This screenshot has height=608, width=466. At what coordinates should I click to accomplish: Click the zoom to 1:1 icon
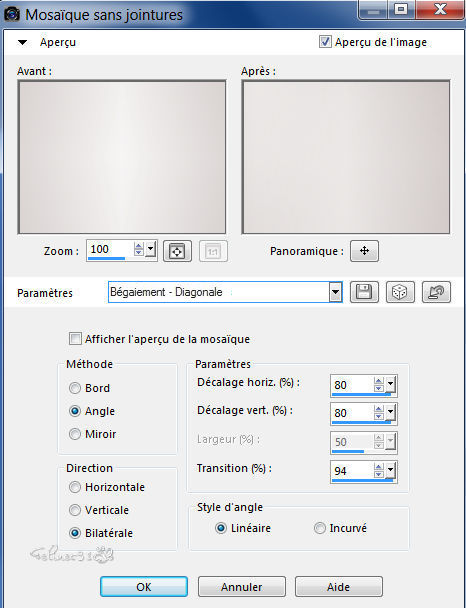[x=213, y=251]
